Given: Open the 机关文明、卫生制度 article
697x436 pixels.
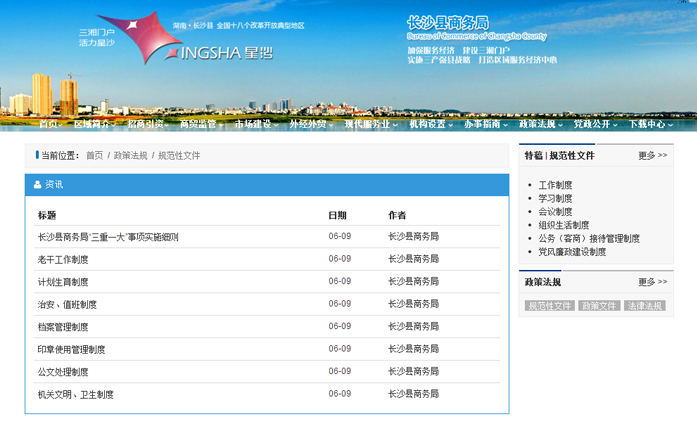Looking at the screenshot, I should tap(76, 394).
